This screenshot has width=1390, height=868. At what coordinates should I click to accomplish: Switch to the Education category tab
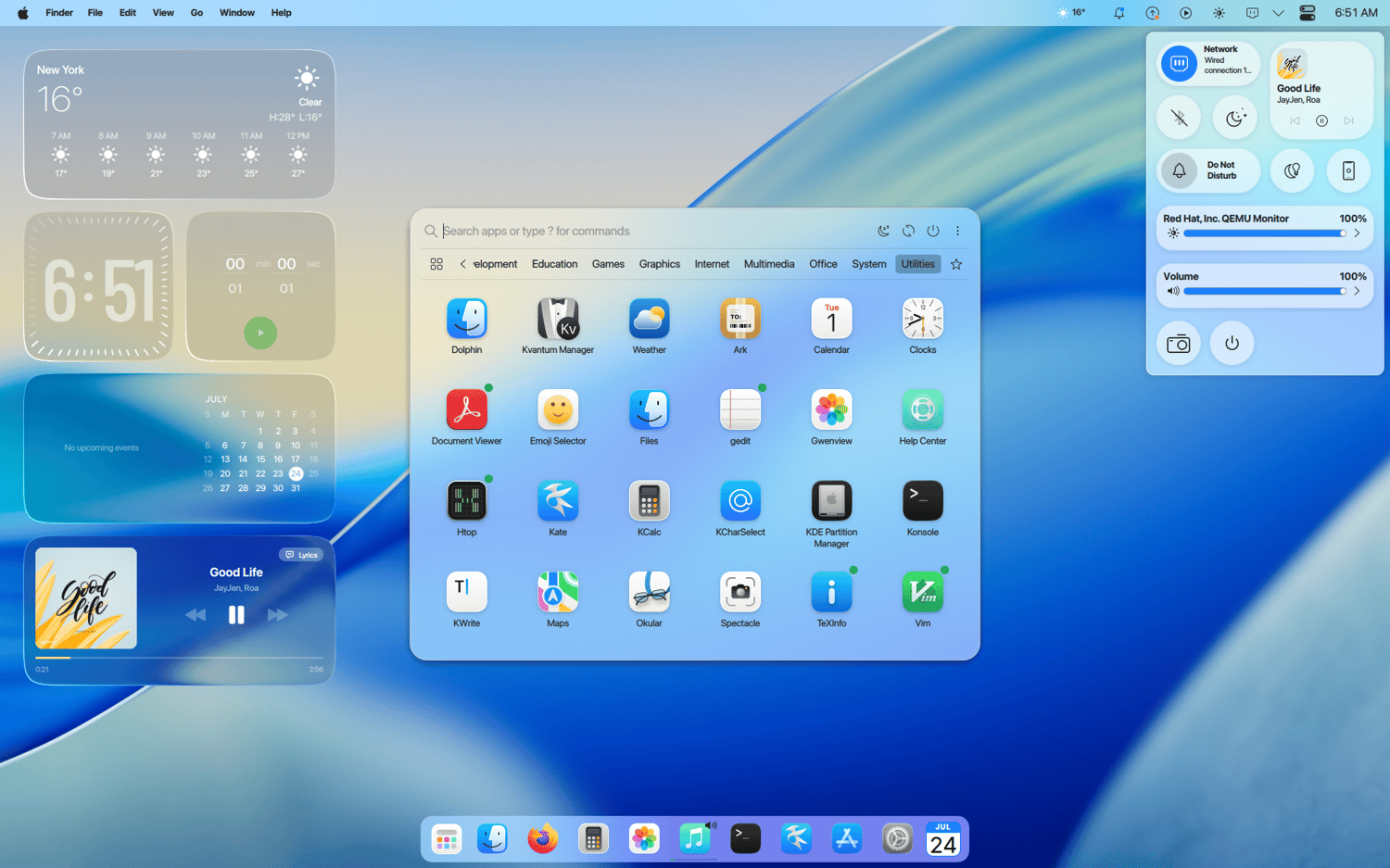(x=554, y=264)
